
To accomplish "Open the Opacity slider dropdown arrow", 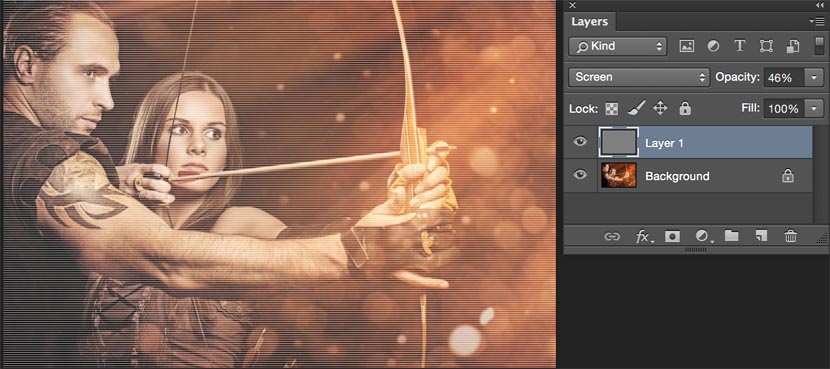I will click(813, 78).
